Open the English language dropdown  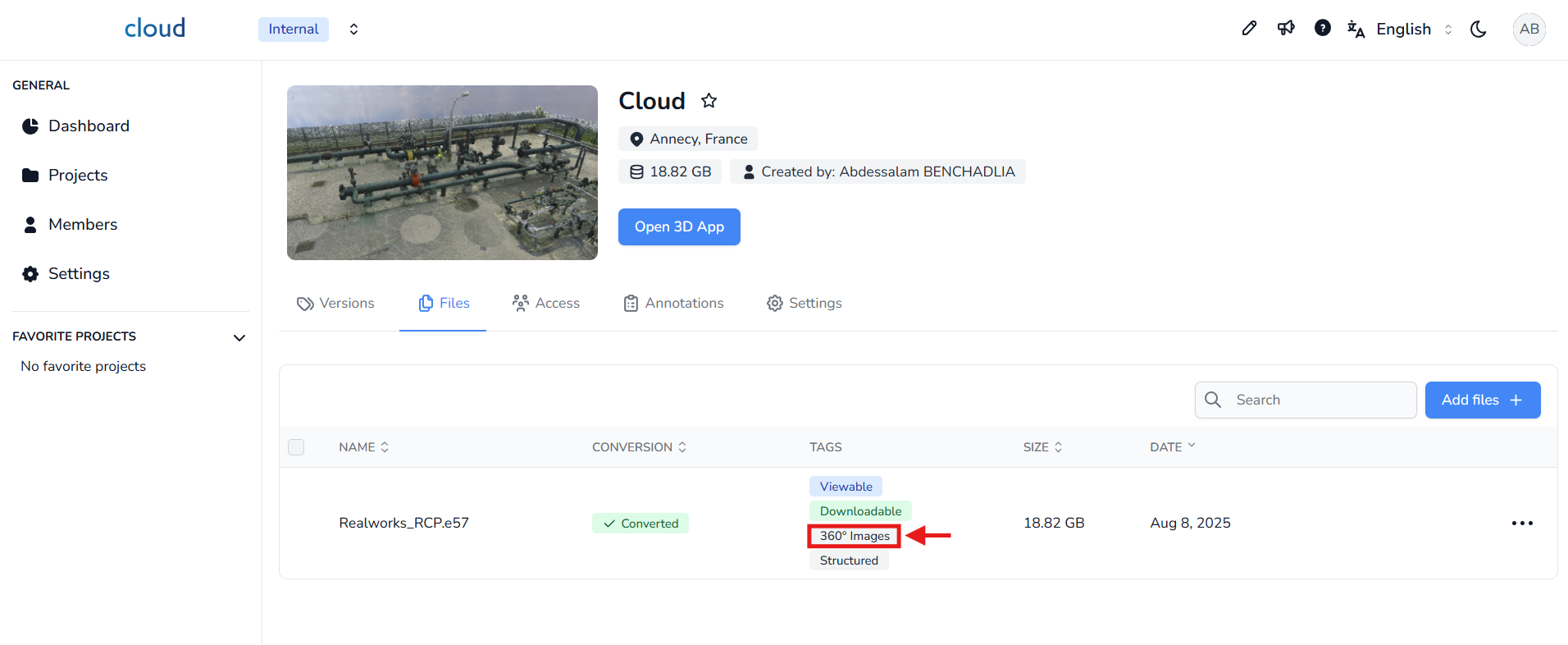(1403, 30)
